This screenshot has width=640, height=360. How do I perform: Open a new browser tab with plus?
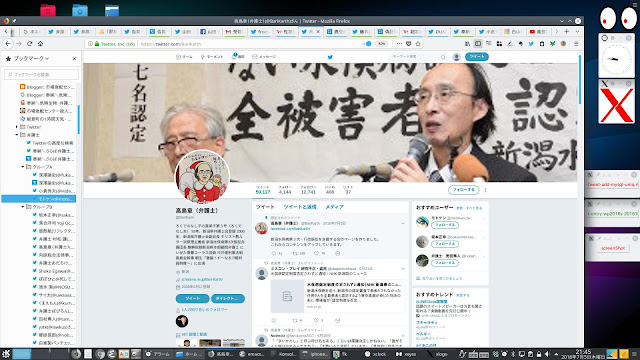coord(567,31)
